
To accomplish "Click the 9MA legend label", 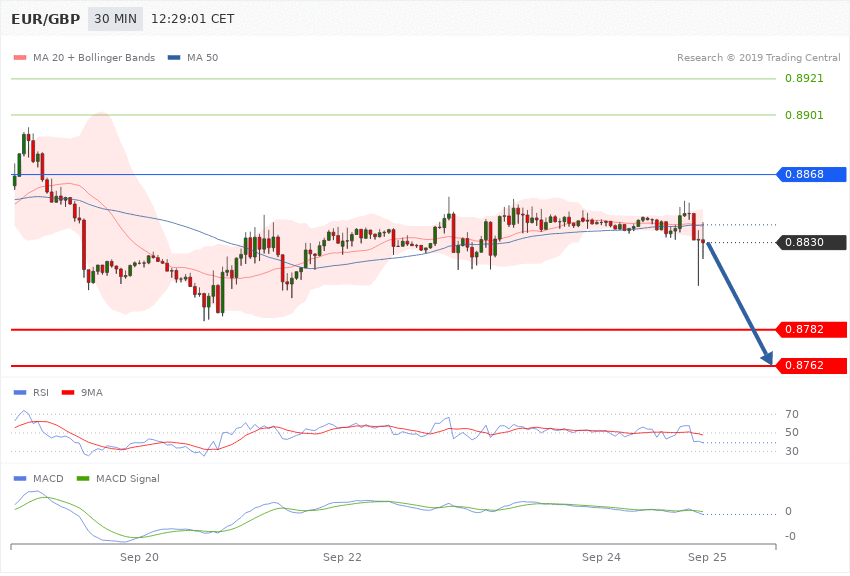I will point(92,392).
